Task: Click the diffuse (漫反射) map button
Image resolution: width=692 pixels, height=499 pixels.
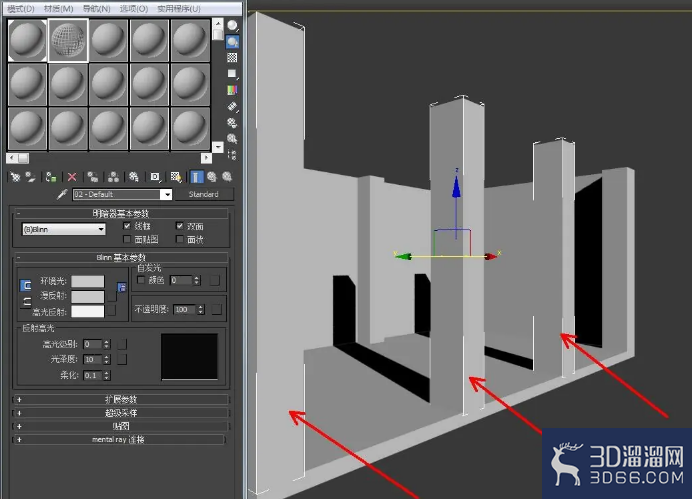Action: click(112, 297)
